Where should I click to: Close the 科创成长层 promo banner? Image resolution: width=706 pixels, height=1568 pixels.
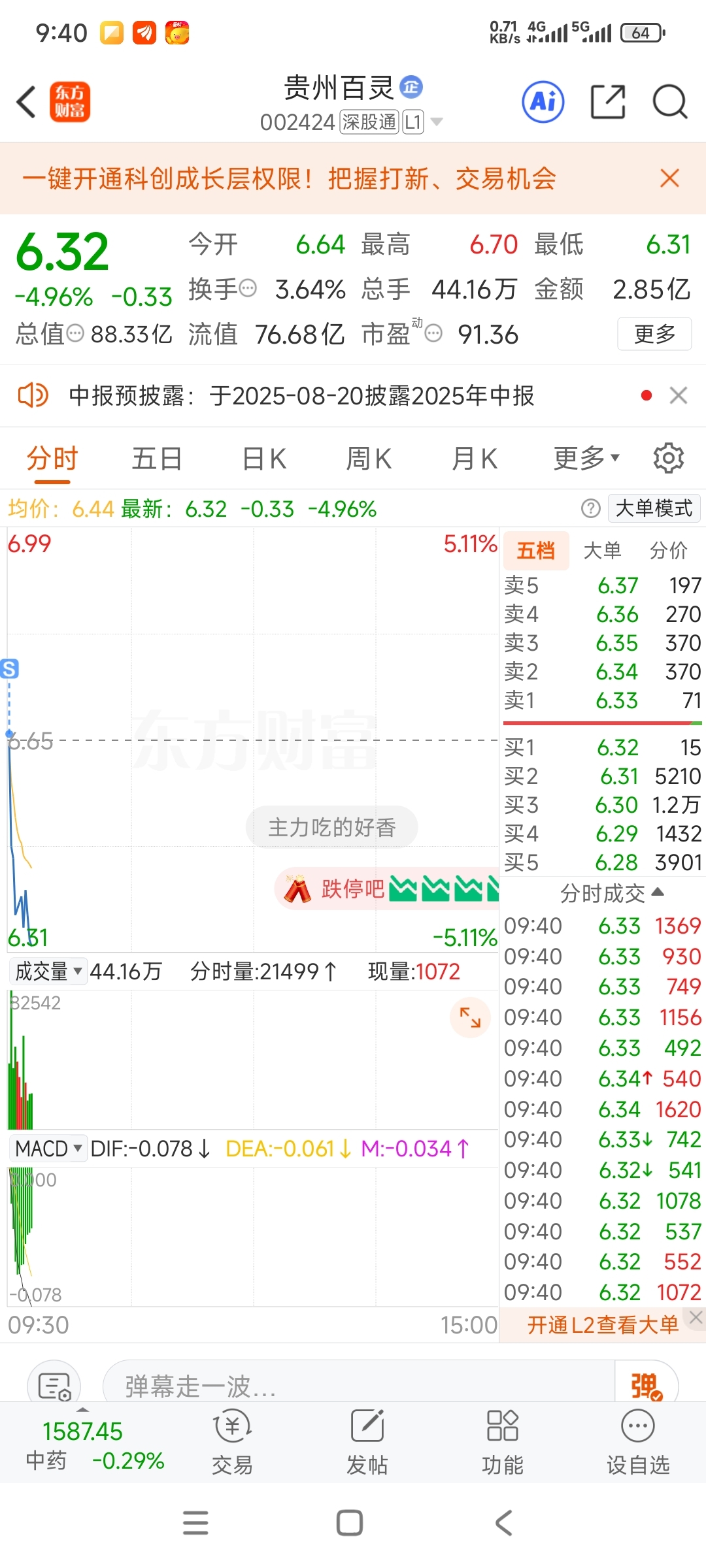(x=669, y=178)
